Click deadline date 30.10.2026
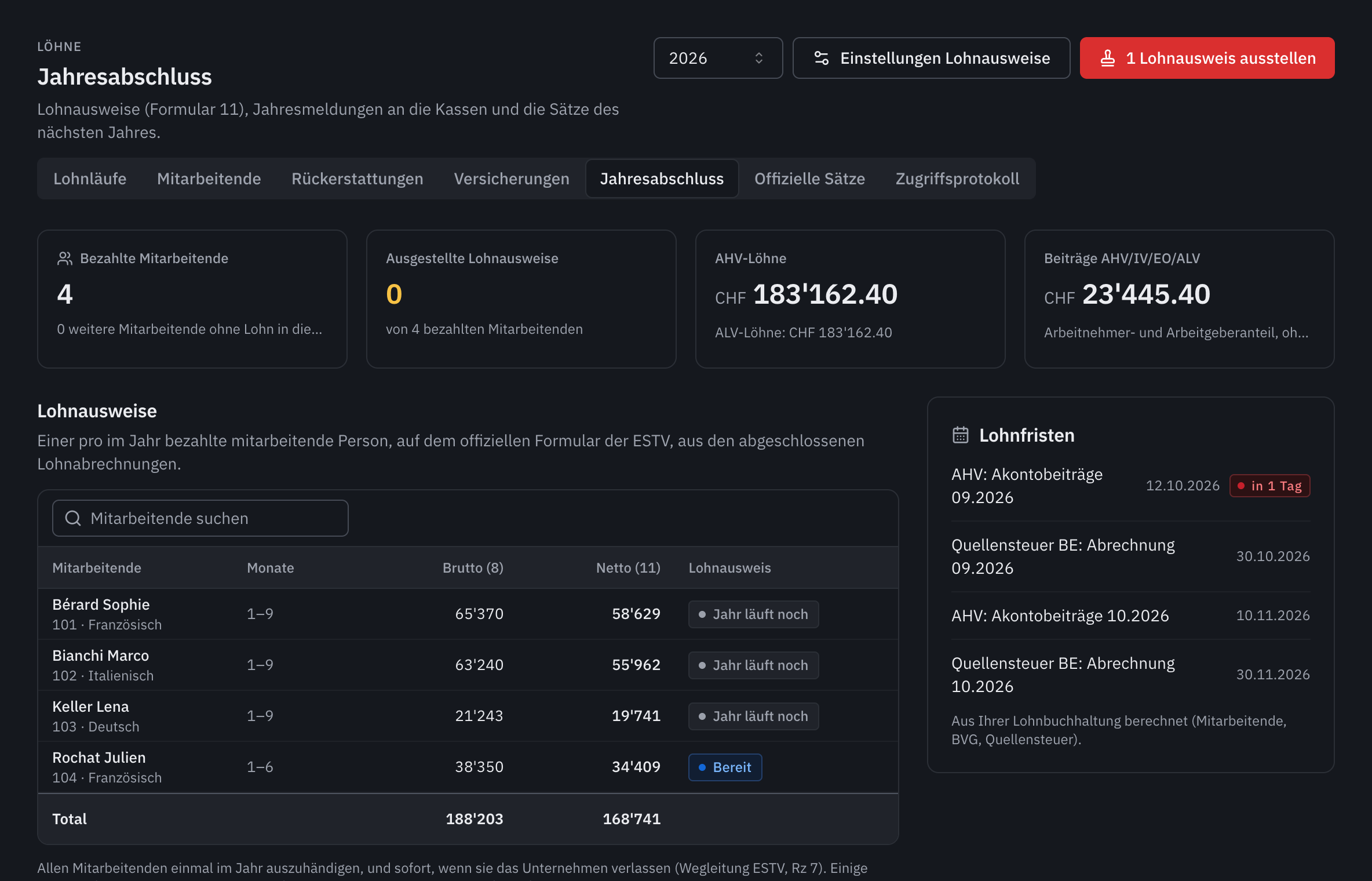Screen dimensions: 1372x881 click(1273, 556)
